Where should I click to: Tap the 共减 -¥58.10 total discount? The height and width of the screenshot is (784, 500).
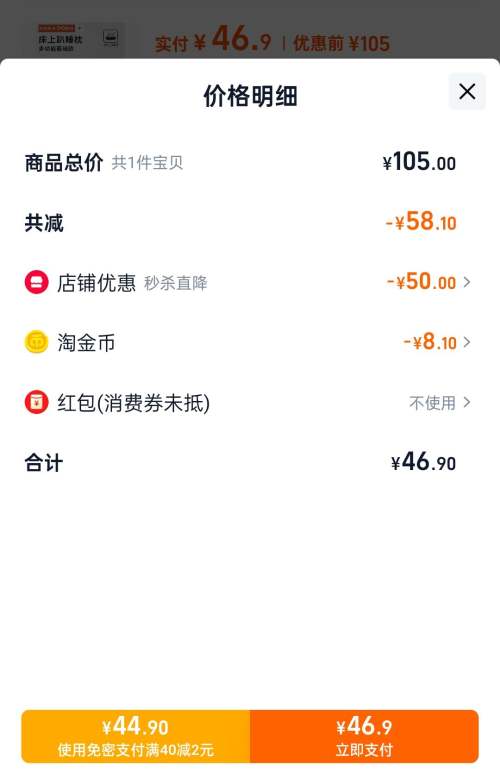tap(421, 222)
